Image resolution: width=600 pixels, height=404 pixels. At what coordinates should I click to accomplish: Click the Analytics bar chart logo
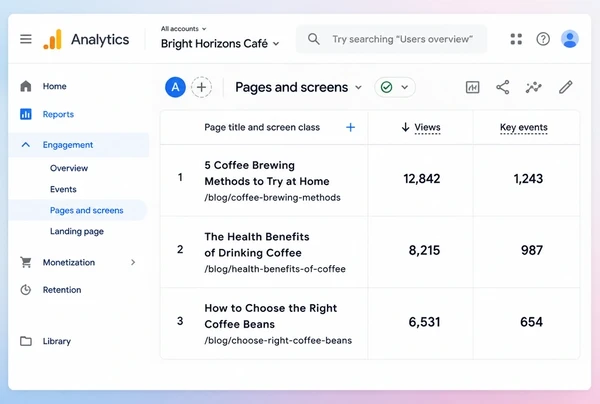pyautogui.click(x=52, y=39)
